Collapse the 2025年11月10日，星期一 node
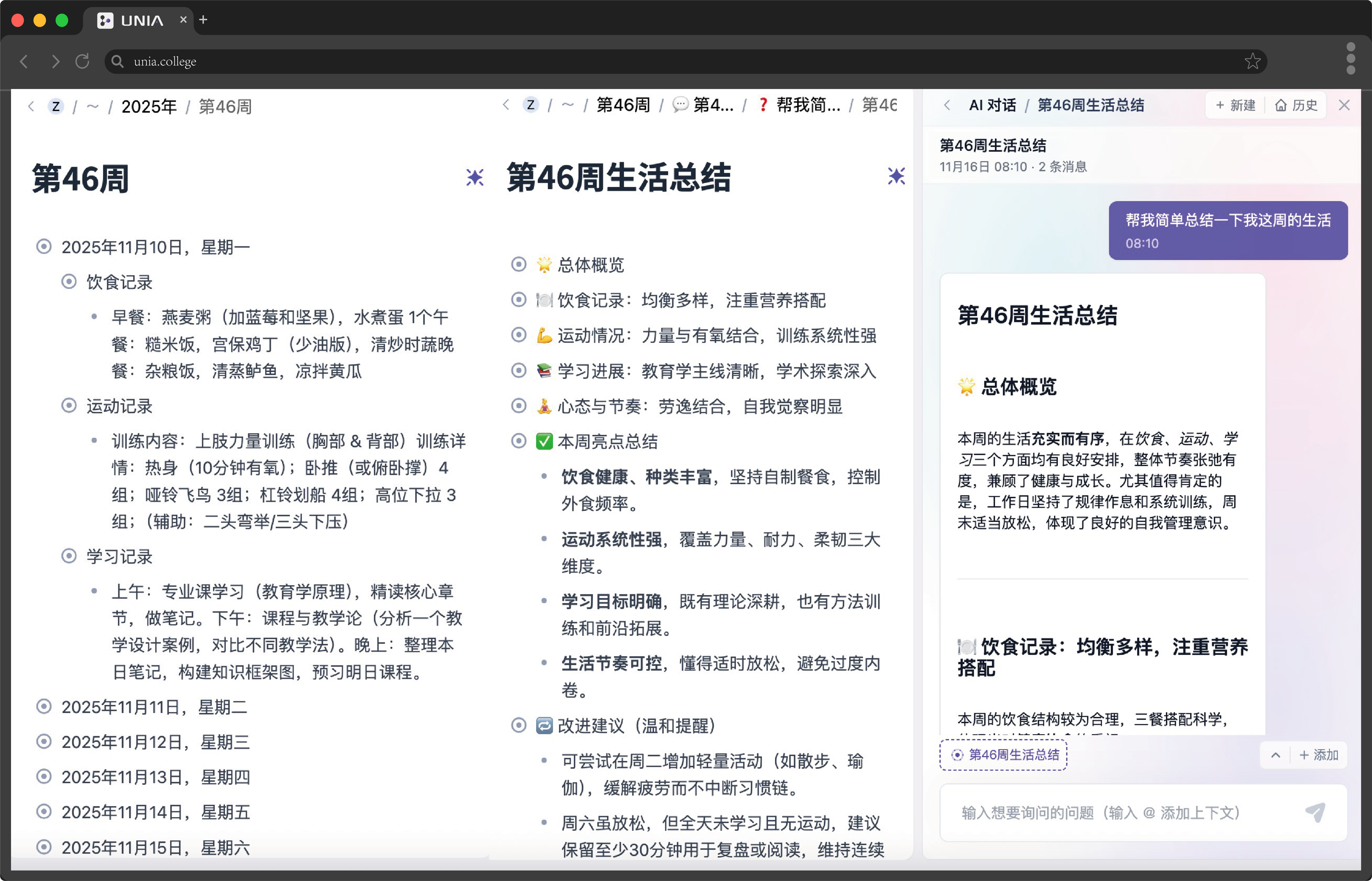Viewport: 1372px width, 881px height. pyautogui.click(x=44, y=247)
